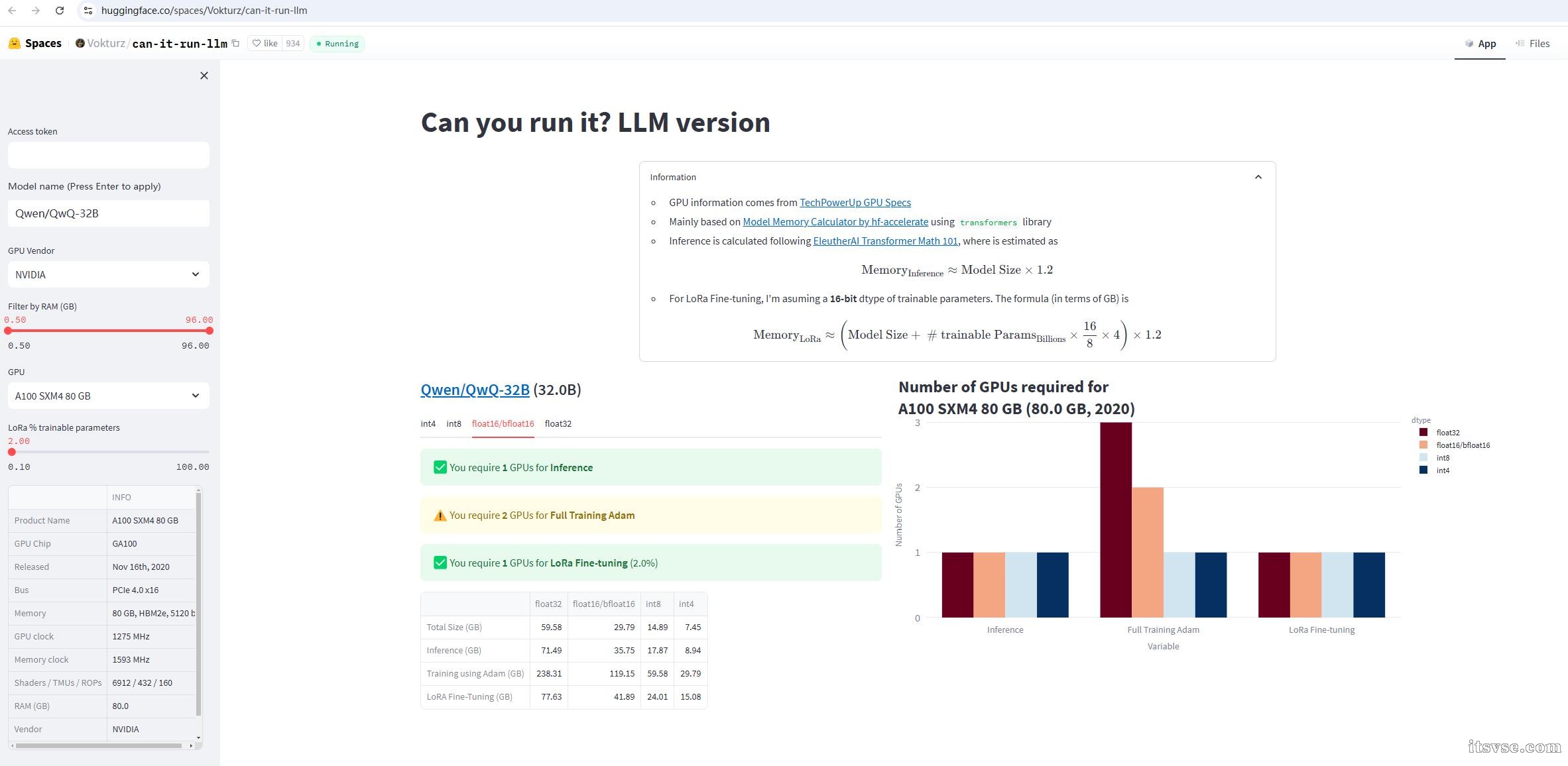Go back using the browser back arrow
The width and height of the screenshot is (1568, 766).
pyautogui.click(x=12, y=11)
